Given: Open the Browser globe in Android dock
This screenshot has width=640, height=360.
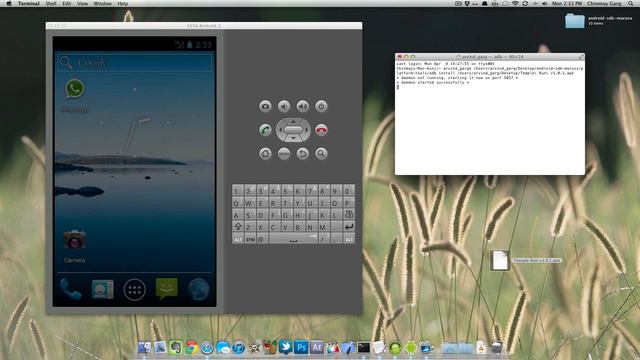Looking at the screenshot, I should [198, 289].
